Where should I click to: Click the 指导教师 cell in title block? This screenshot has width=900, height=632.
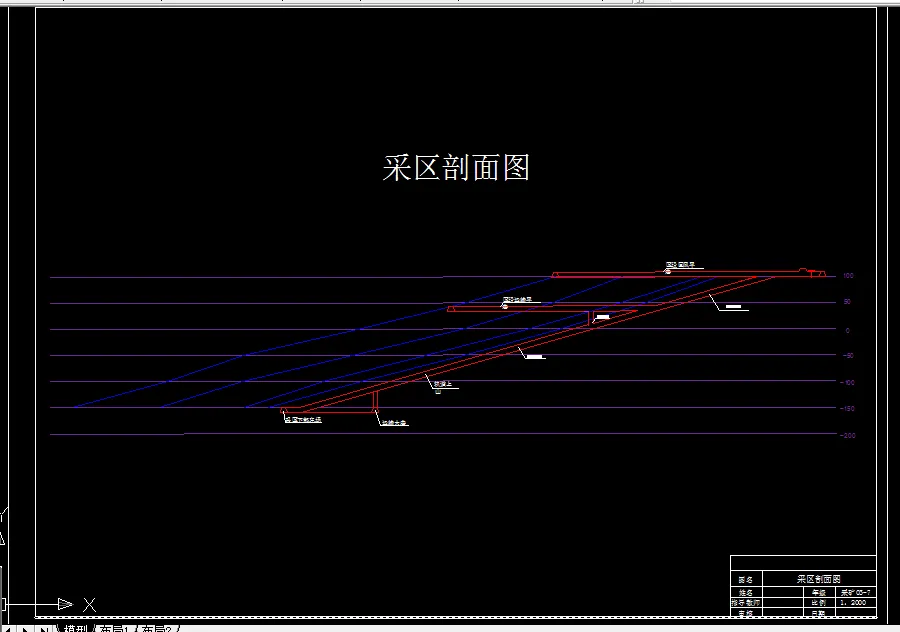click(746, 603)
